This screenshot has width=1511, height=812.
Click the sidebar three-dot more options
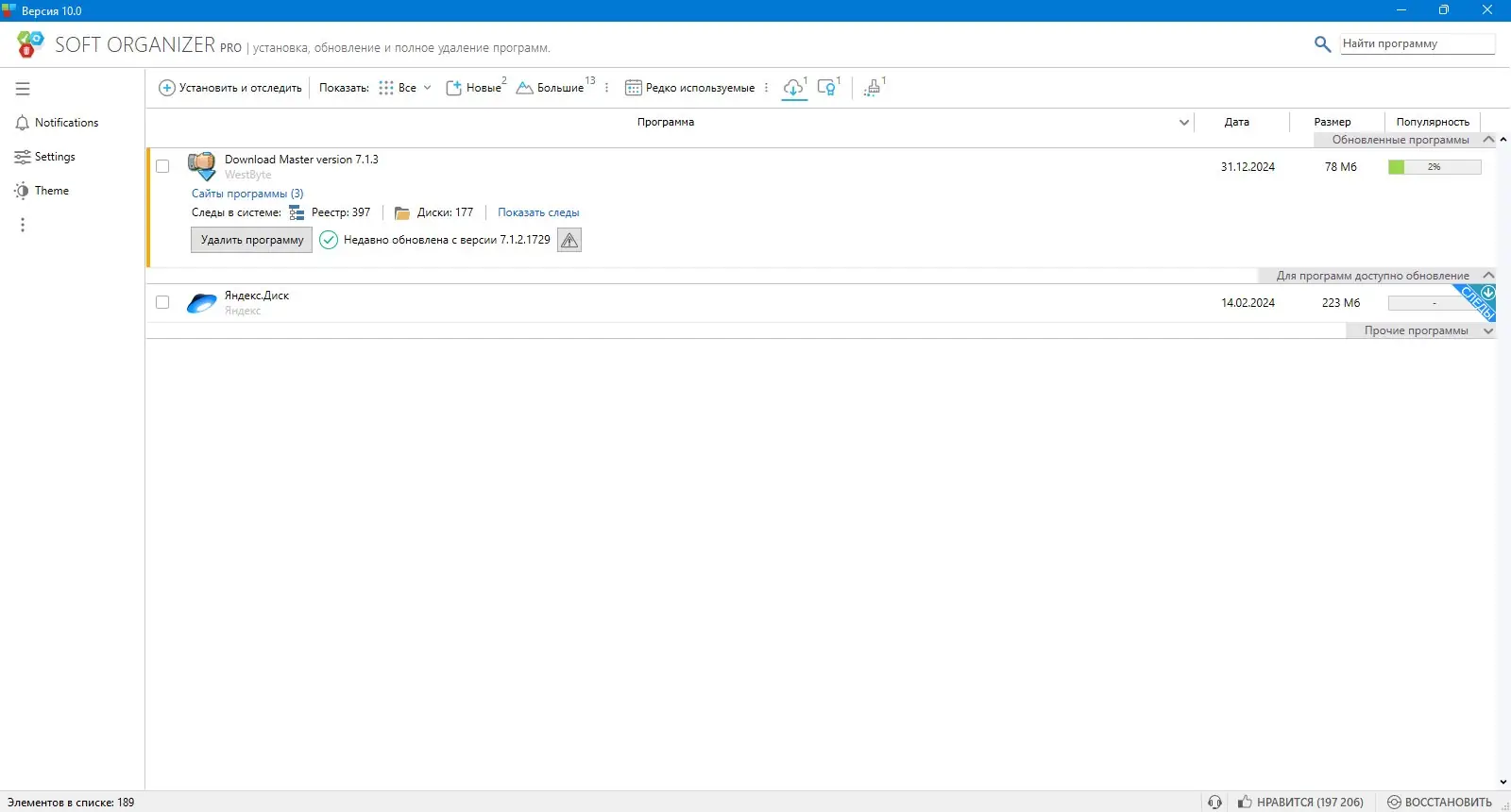point(23,225)
